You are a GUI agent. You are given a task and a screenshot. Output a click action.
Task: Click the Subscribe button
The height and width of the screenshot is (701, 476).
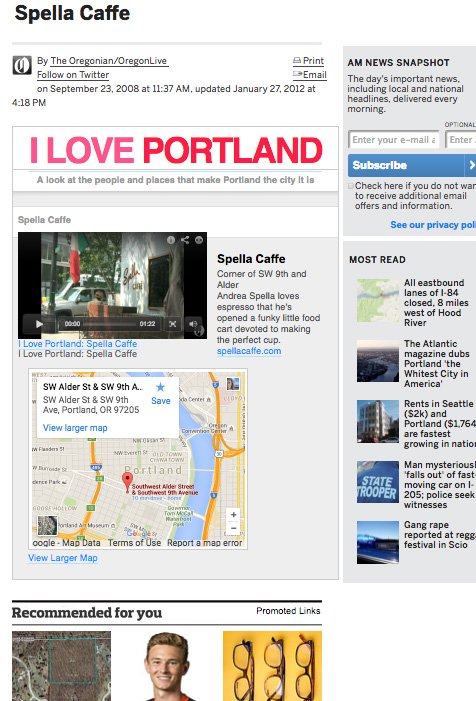point(412,165)
